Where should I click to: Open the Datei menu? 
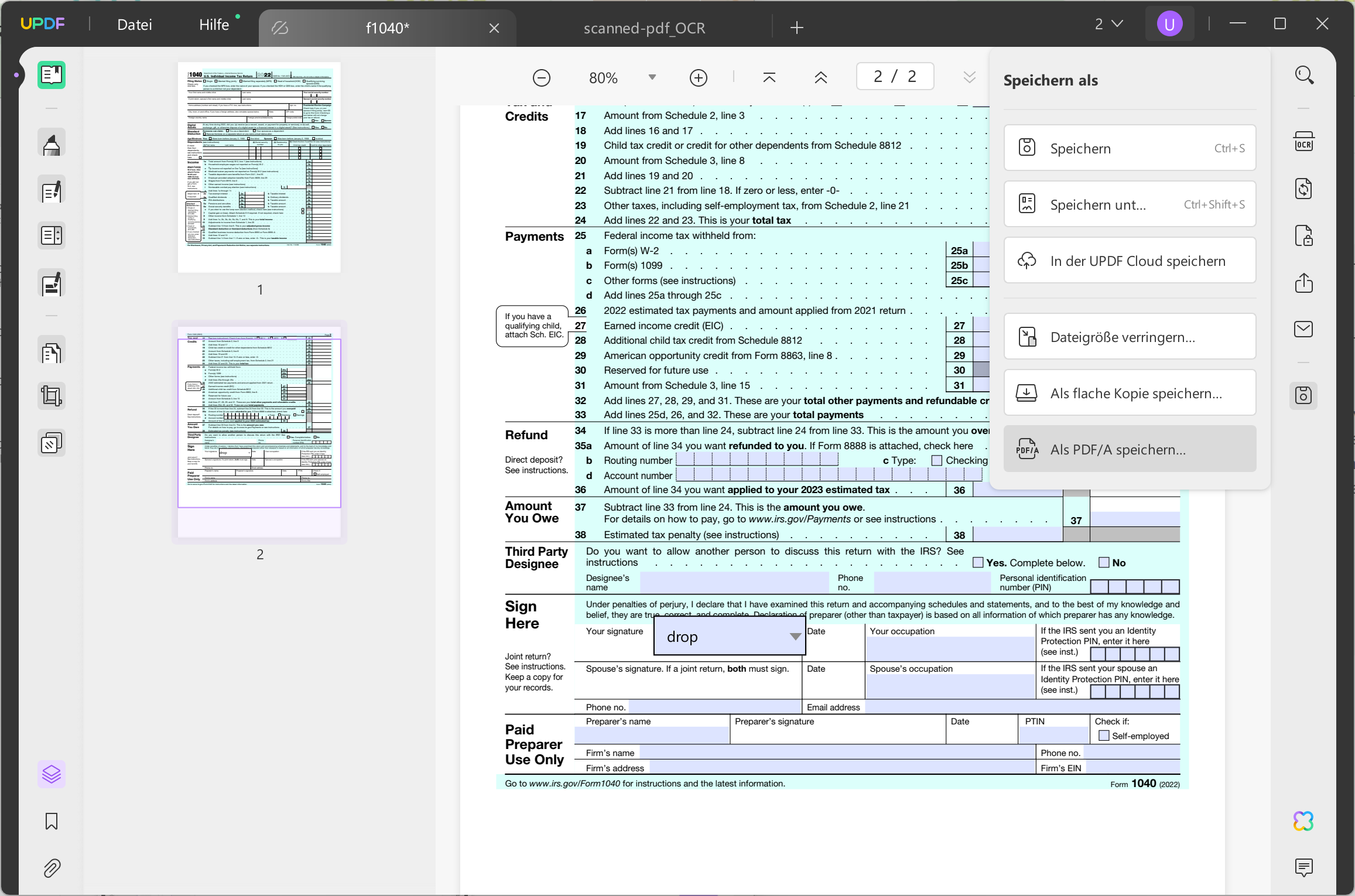pyautogui.click(x=135, y=24)
